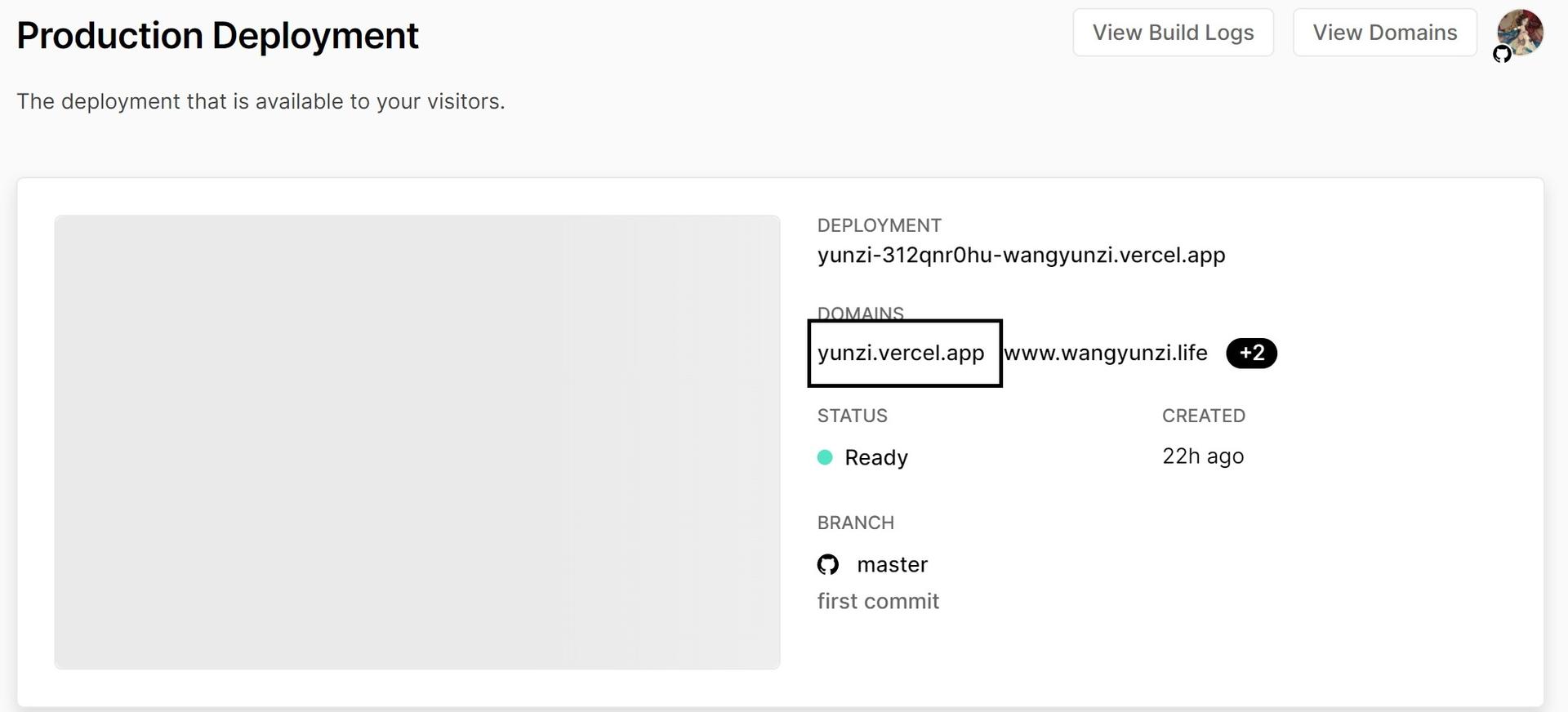Open the user avatar at top right
The width and height of the screenshot is (1568, 712).
point(1519,33)
